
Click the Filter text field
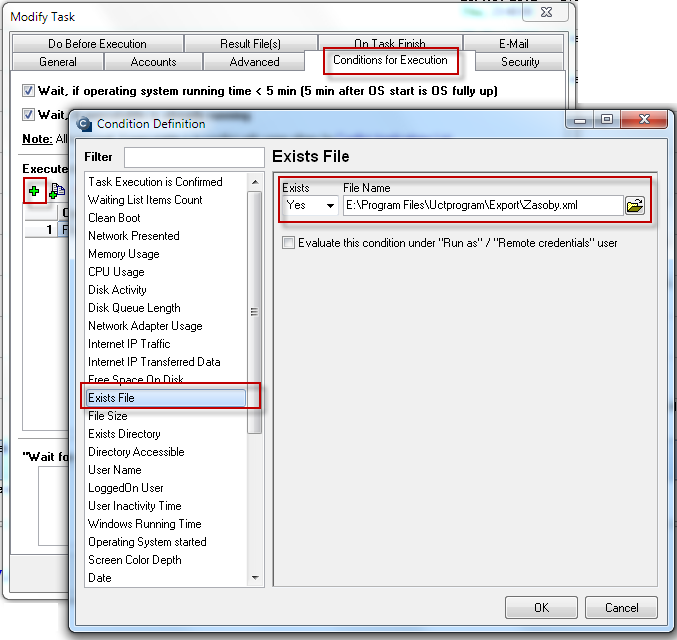click(194, 157)
